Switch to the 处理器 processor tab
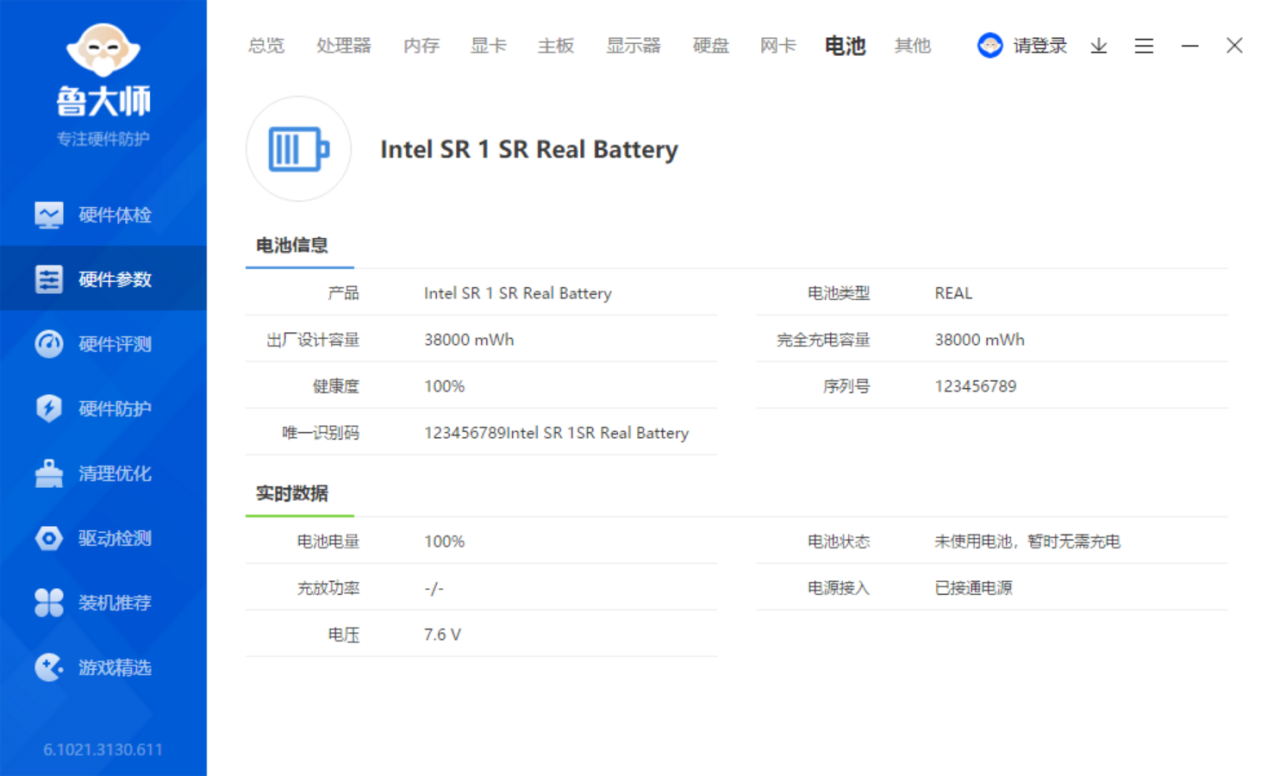 pyautogui.click(x=343, y=45)
